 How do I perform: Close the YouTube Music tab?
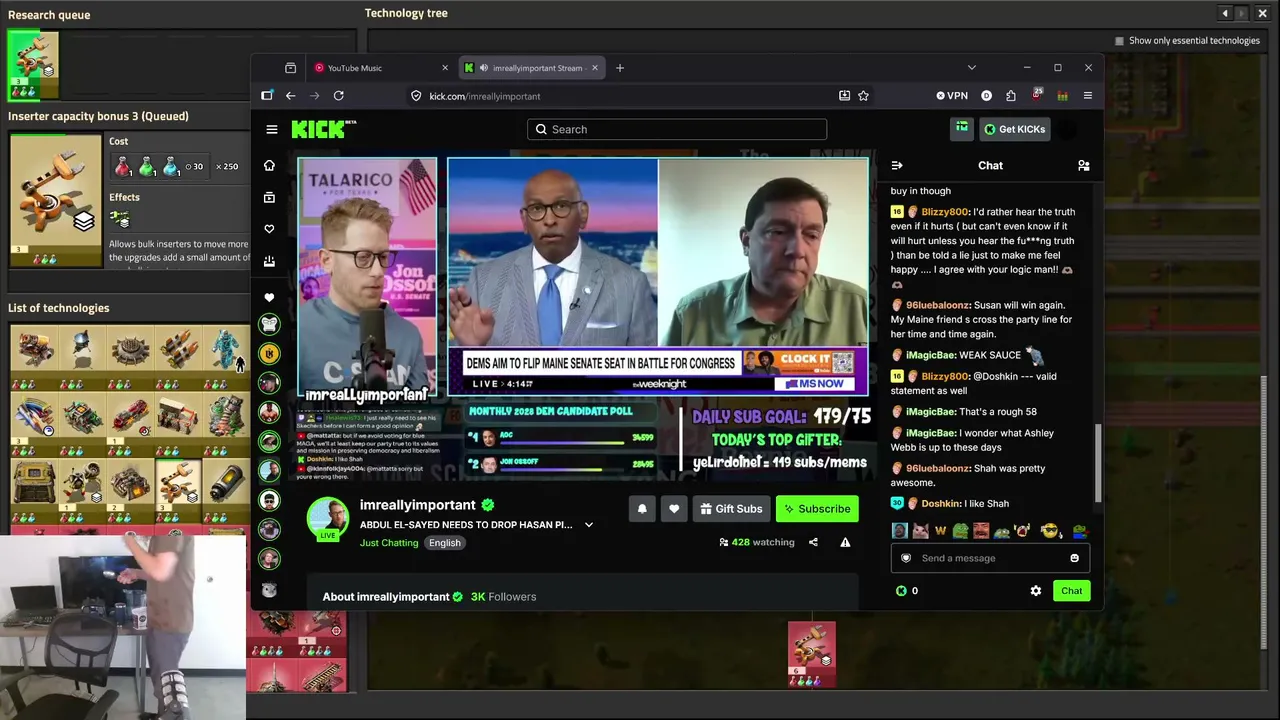[445, 68]
